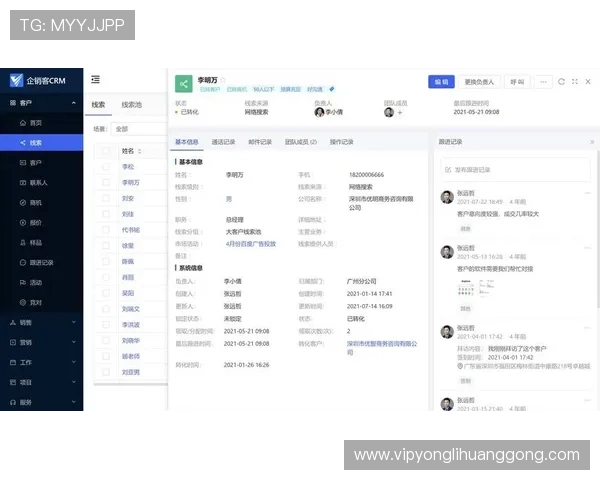Open the 4月份百度广告投放 campaign link
The height and width of the screenshot is (480, 600).
click(251, 244)
